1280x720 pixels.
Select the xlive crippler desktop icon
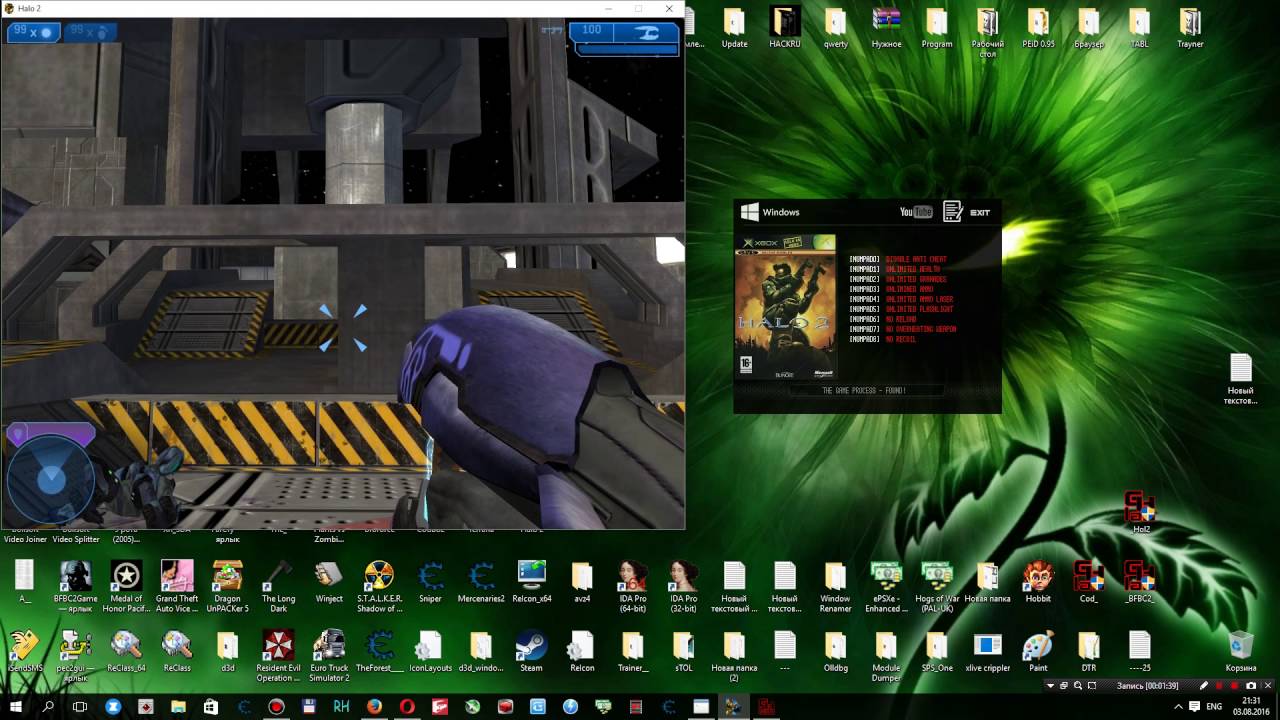tap(987, 652)
